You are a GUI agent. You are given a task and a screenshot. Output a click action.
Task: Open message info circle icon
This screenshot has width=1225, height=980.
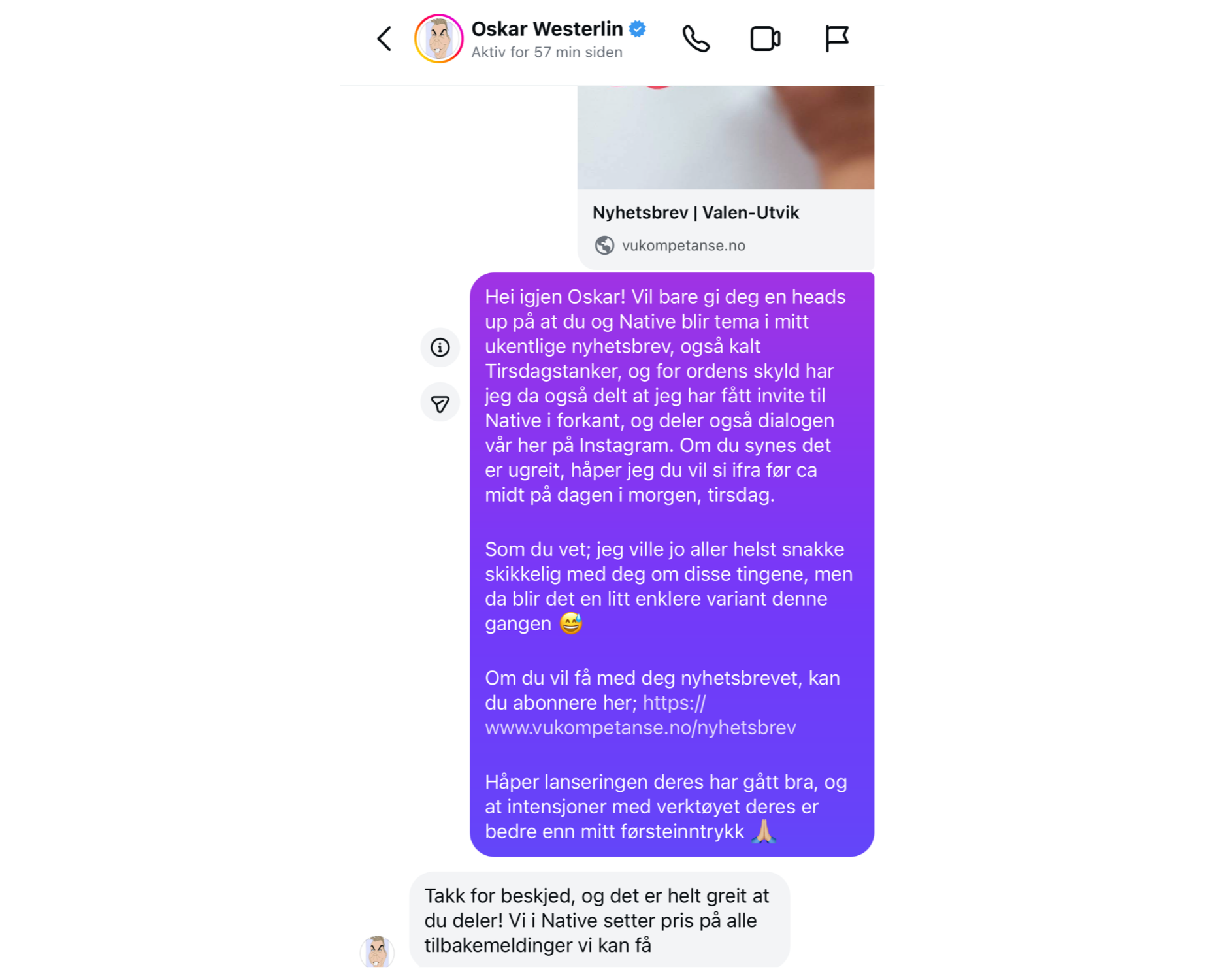click(440, 347)
